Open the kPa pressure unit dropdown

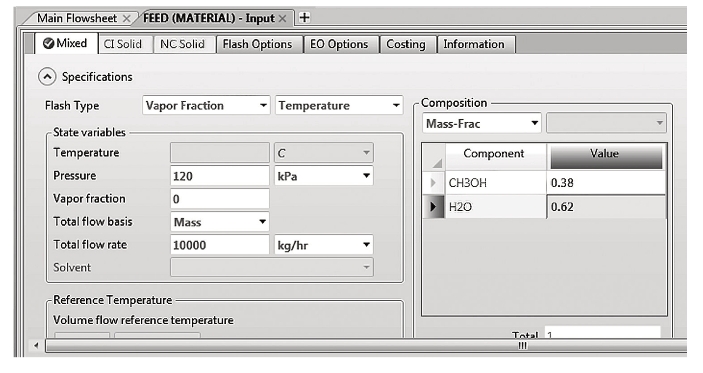point(323,176)
